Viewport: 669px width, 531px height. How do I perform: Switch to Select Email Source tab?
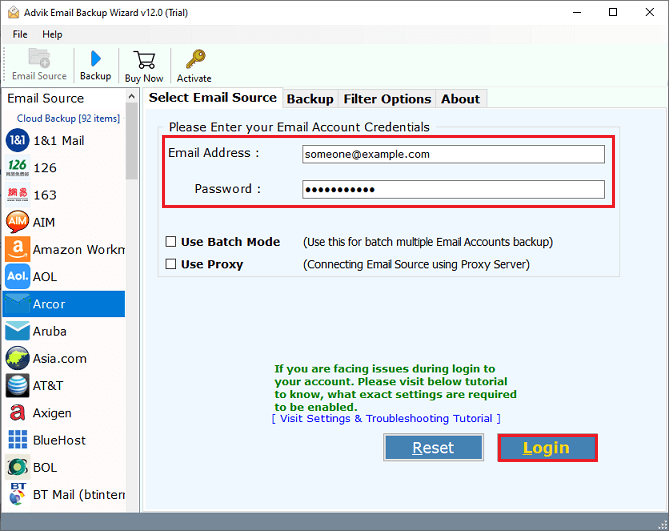[x=212, y=98]
